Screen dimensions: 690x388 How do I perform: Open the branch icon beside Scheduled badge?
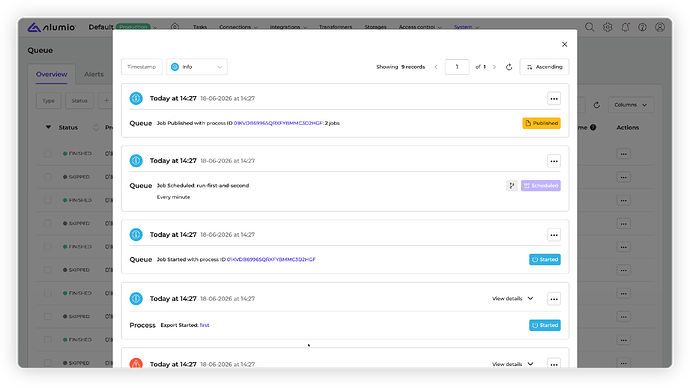pos(511,186)
